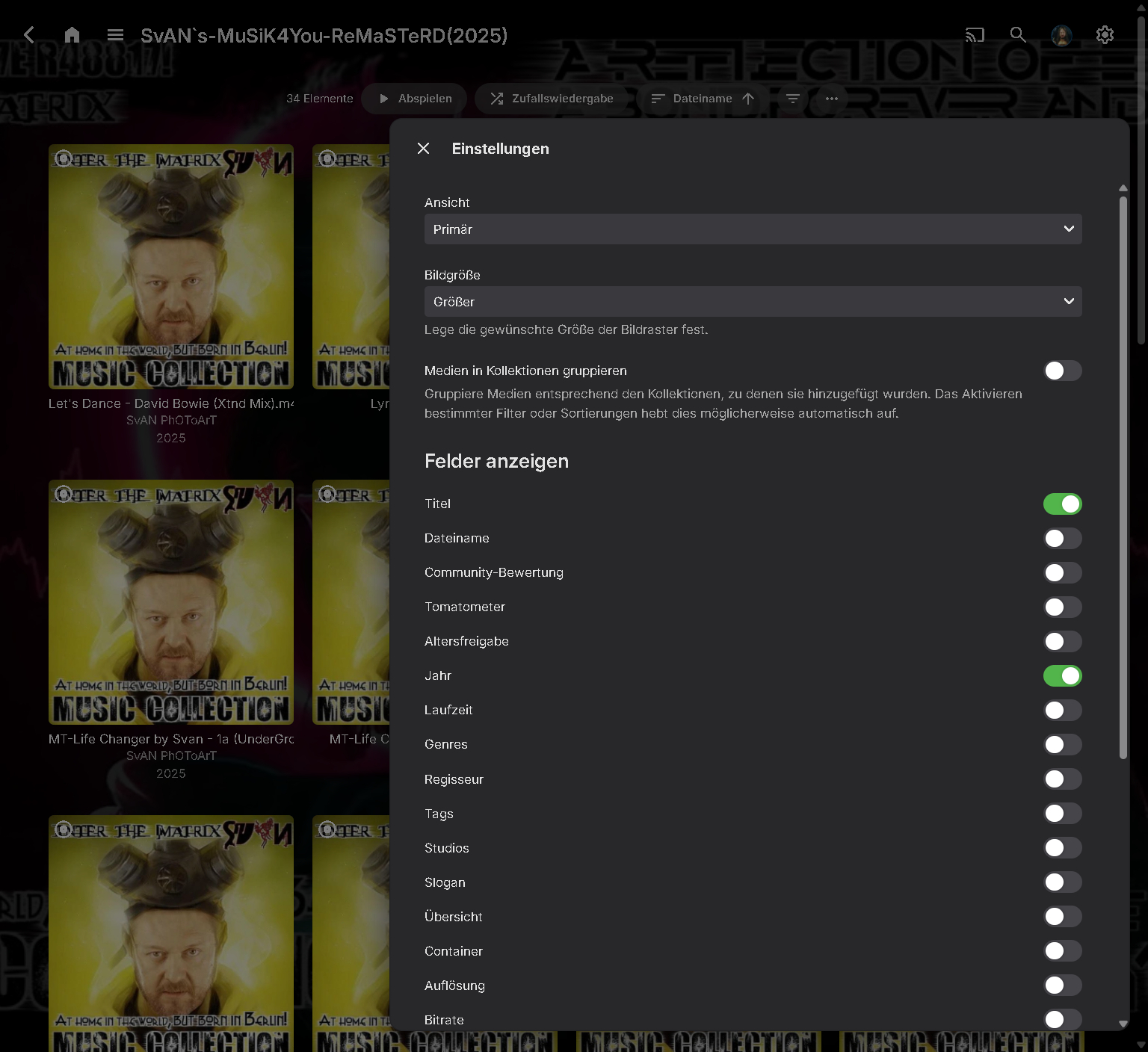The height and width of the screenshot is (1052, 1148).
Task: Open the filter icon in toolbar
Action: tap(793, 99)
